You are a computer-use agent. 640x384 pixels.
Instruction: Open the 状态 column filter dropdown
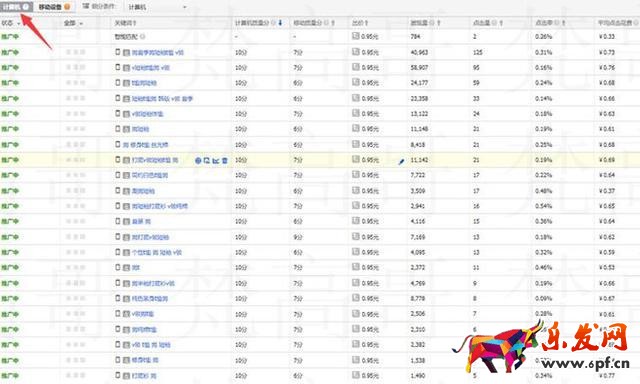11,23
